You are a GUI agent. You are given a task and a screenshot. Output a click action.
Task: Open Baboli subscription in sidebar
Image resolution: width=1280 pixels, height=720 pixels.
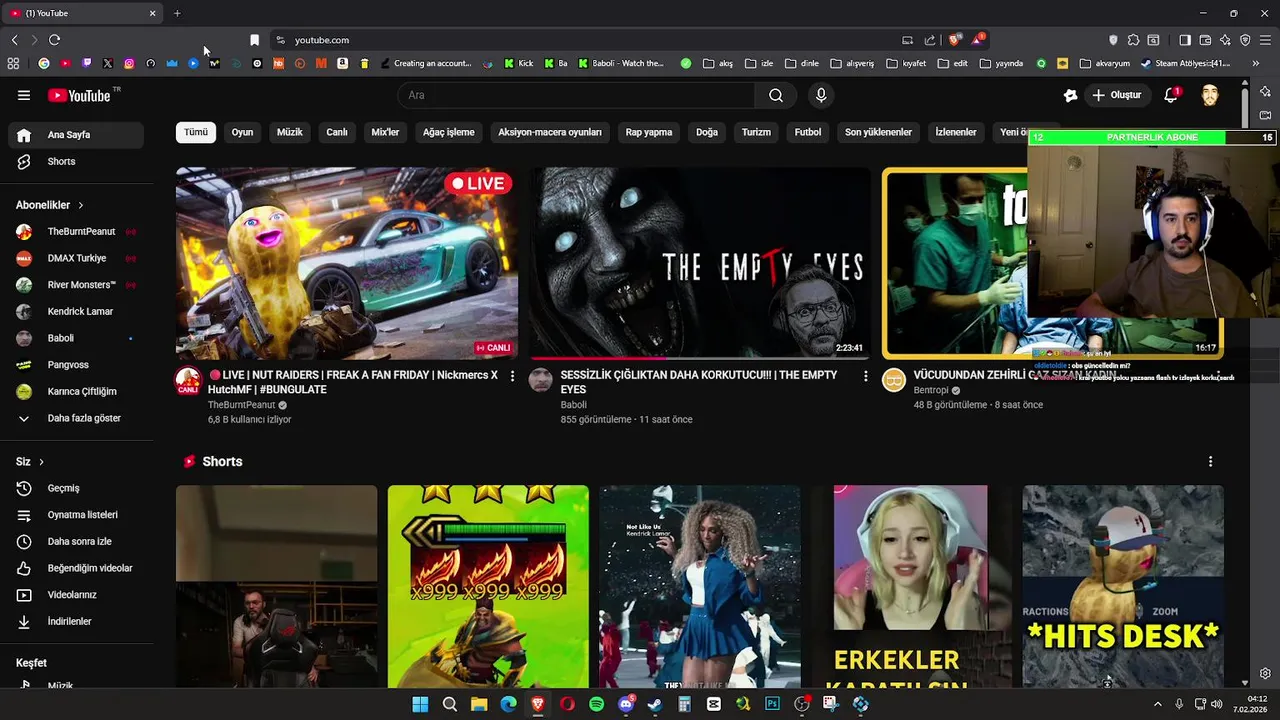(x=76, y=338)
